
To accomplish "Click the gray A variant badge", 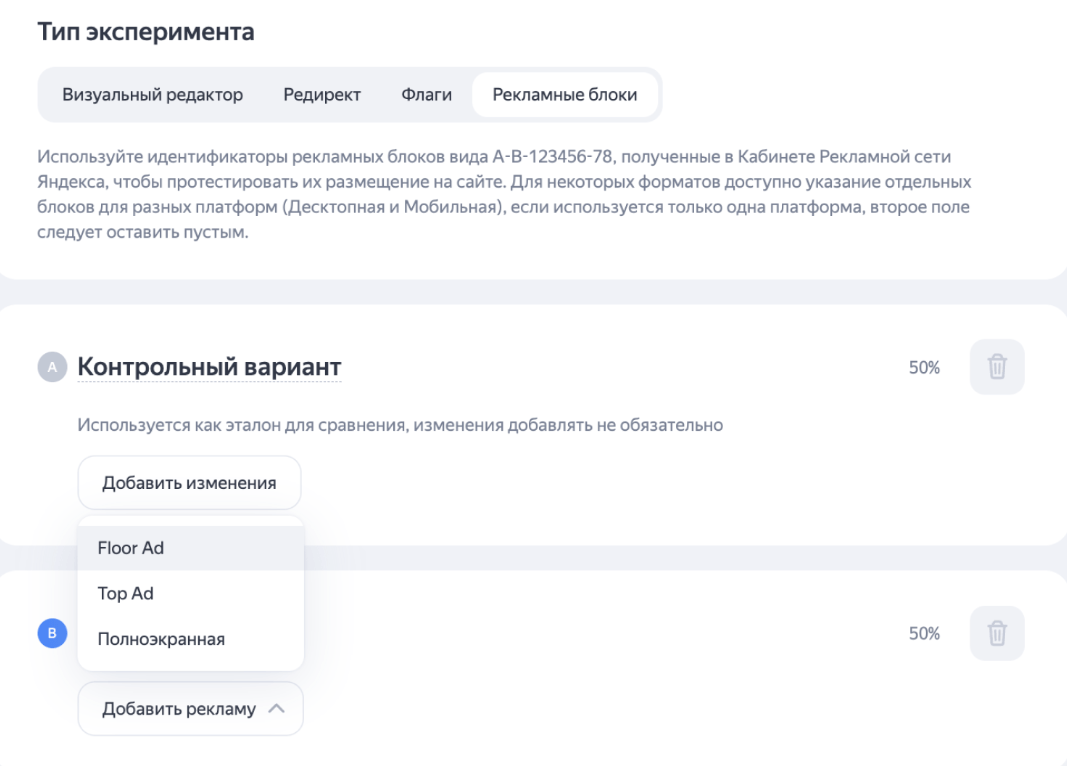I will click(51, 368).
